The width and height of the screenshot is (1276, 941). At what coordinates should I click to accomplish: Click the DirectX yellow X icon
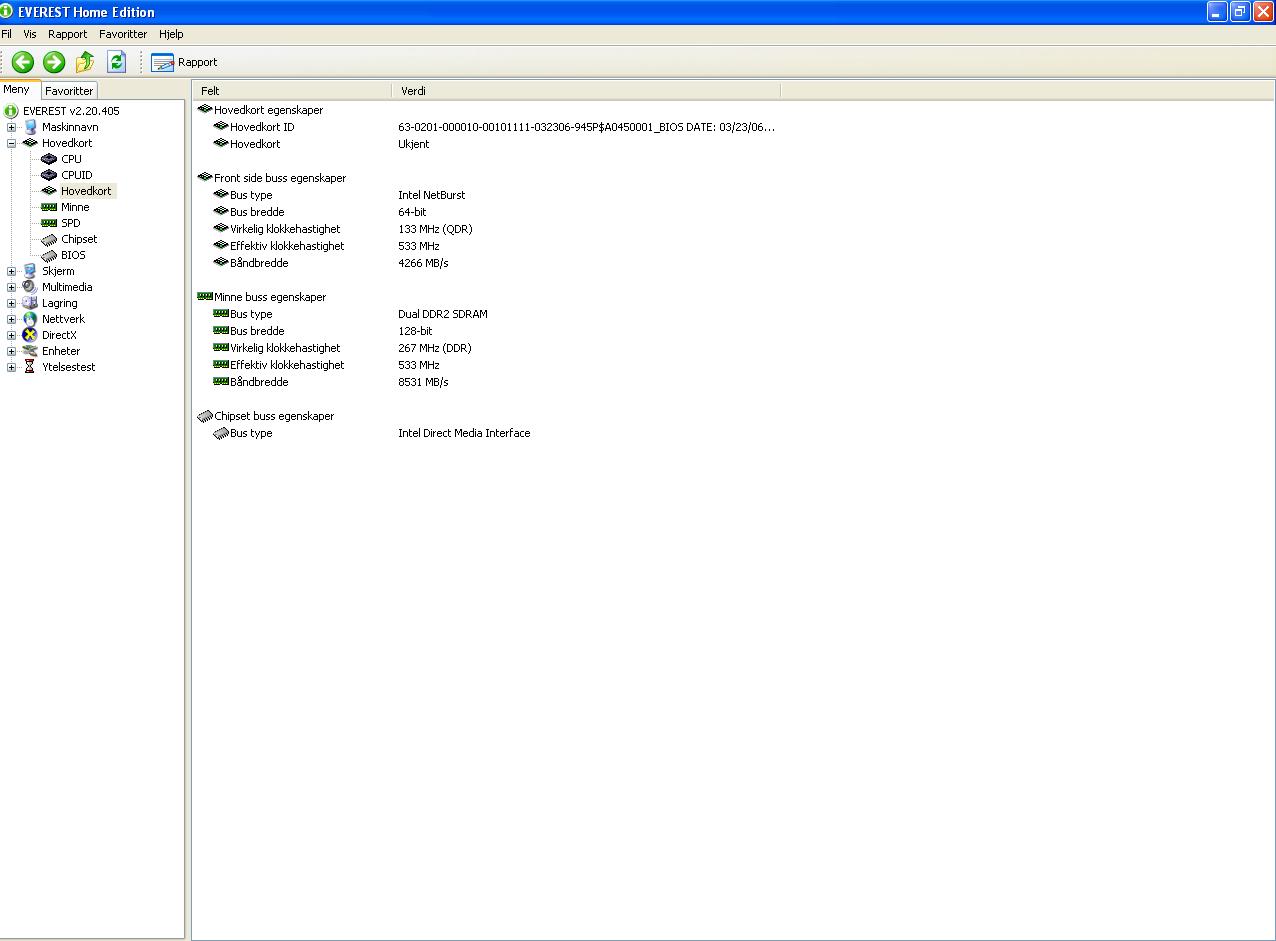[x=30, y=335]
